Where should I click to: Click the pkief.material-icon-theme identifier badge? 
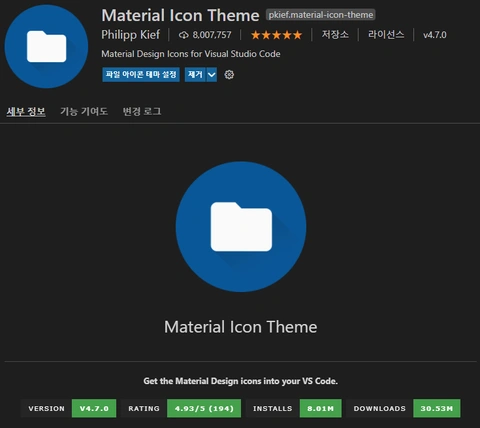click(x=321, y=15)
